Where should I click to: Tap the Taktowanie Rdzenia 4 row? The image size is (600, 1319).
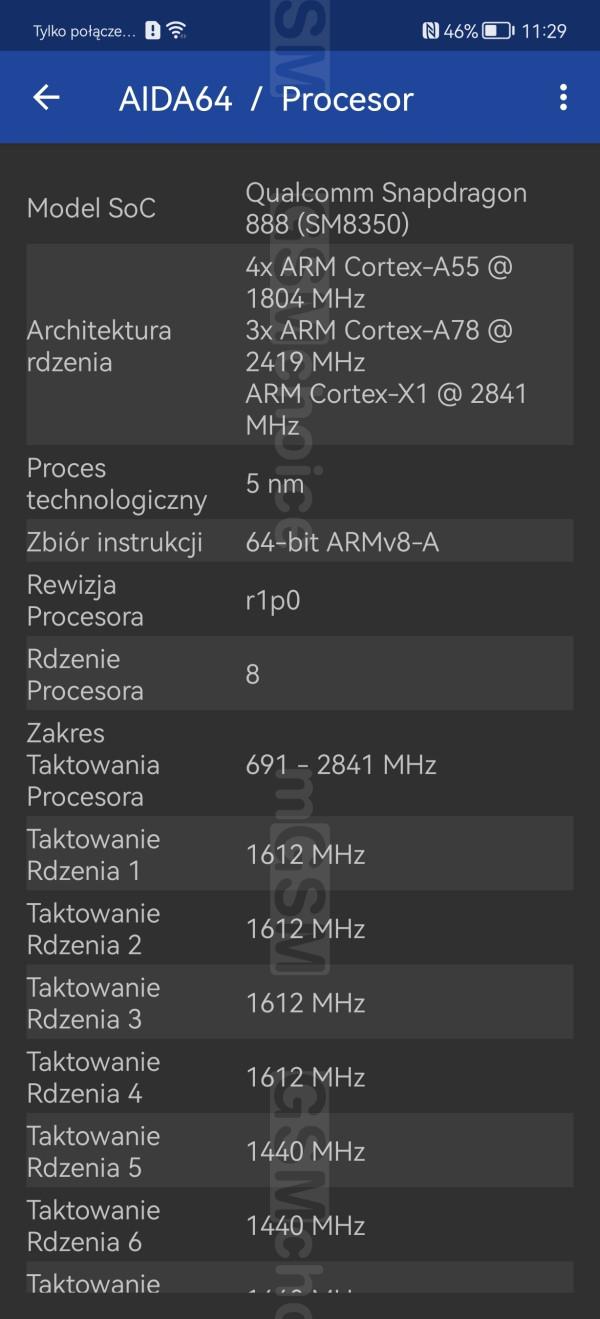pyautogui.click(x=299, y=1076)
